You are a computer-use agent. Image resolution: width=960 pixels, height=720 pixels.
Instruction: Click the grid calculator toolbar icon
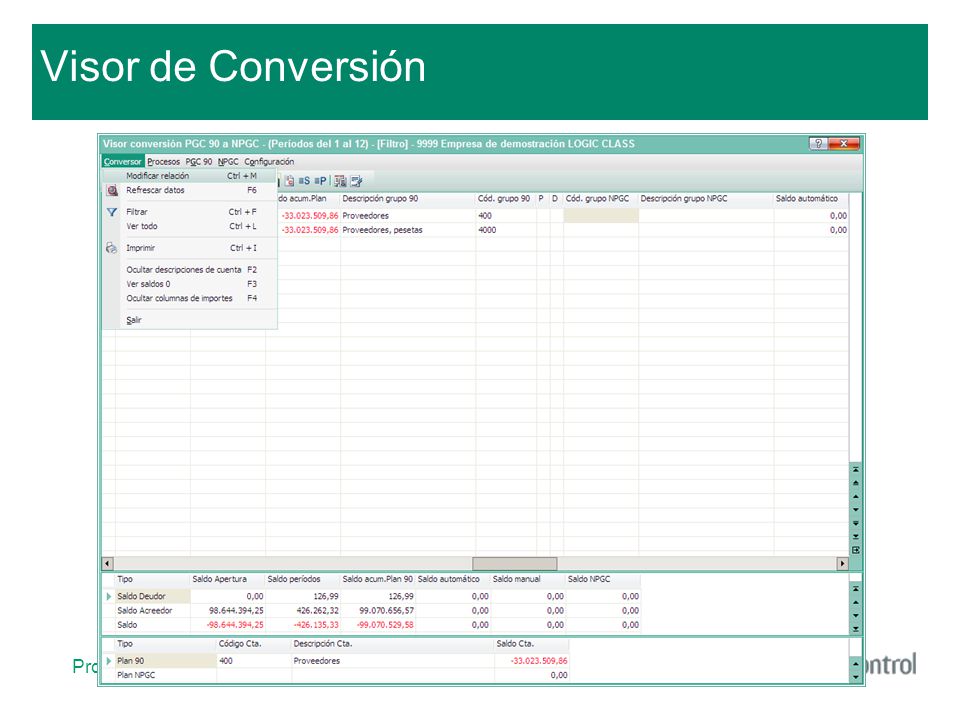tap(340, 181)
